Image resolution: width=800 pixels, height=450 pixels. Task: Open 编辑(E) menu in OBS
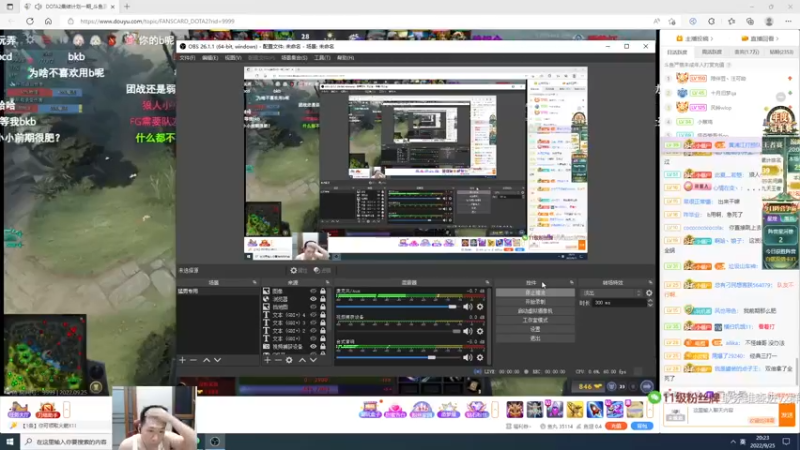pyautogui.click(x=210, y=58)
